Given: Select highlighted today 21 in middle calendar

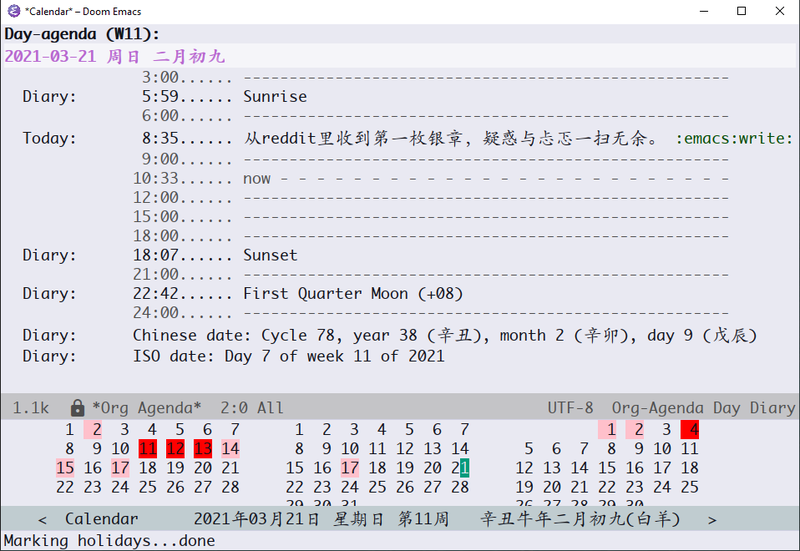Looking at the screenshot, I should click(x=460, y=468).
